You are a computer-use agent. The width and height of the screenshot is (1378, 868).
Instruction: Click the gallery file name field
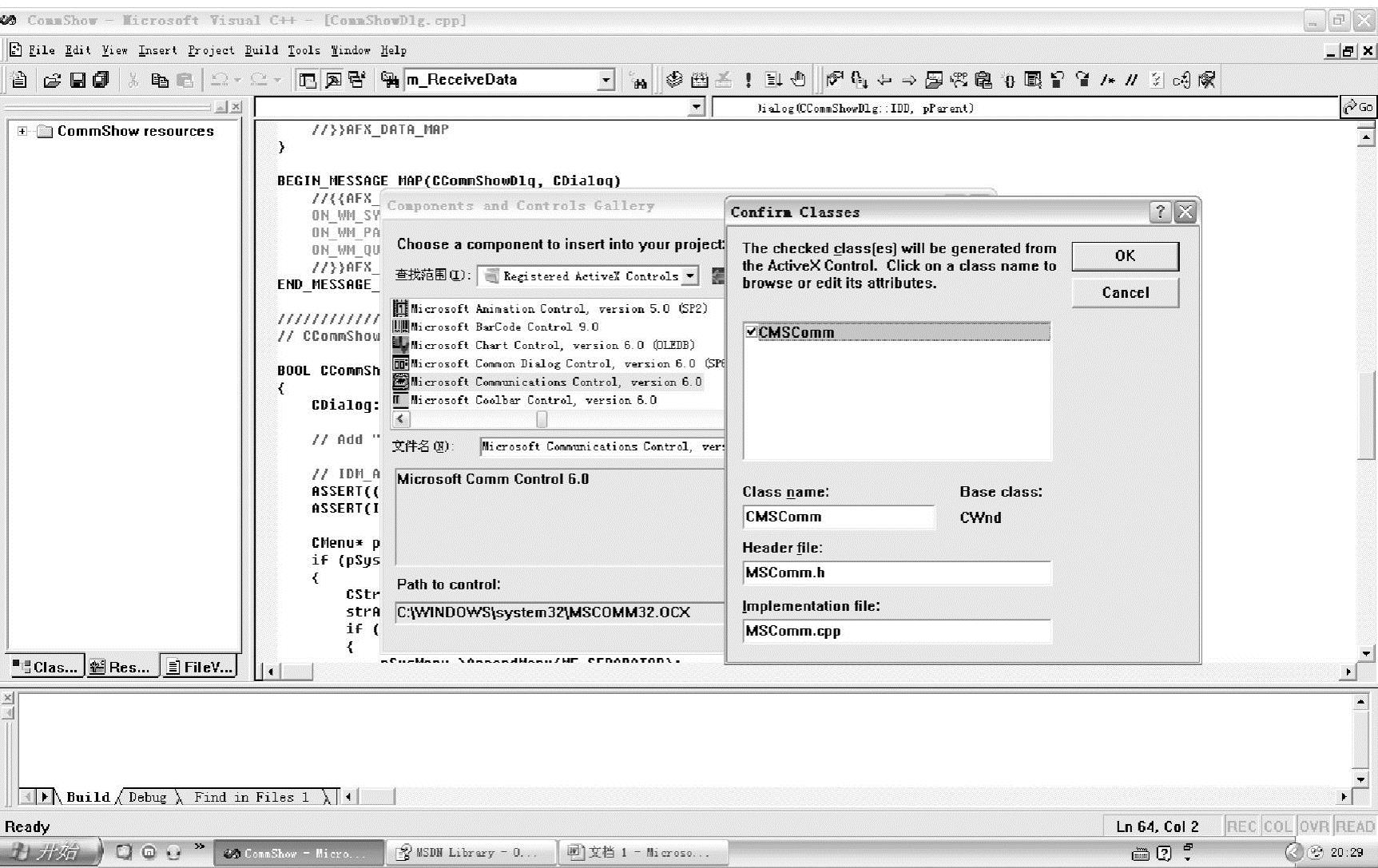click(x=602, y=446)
